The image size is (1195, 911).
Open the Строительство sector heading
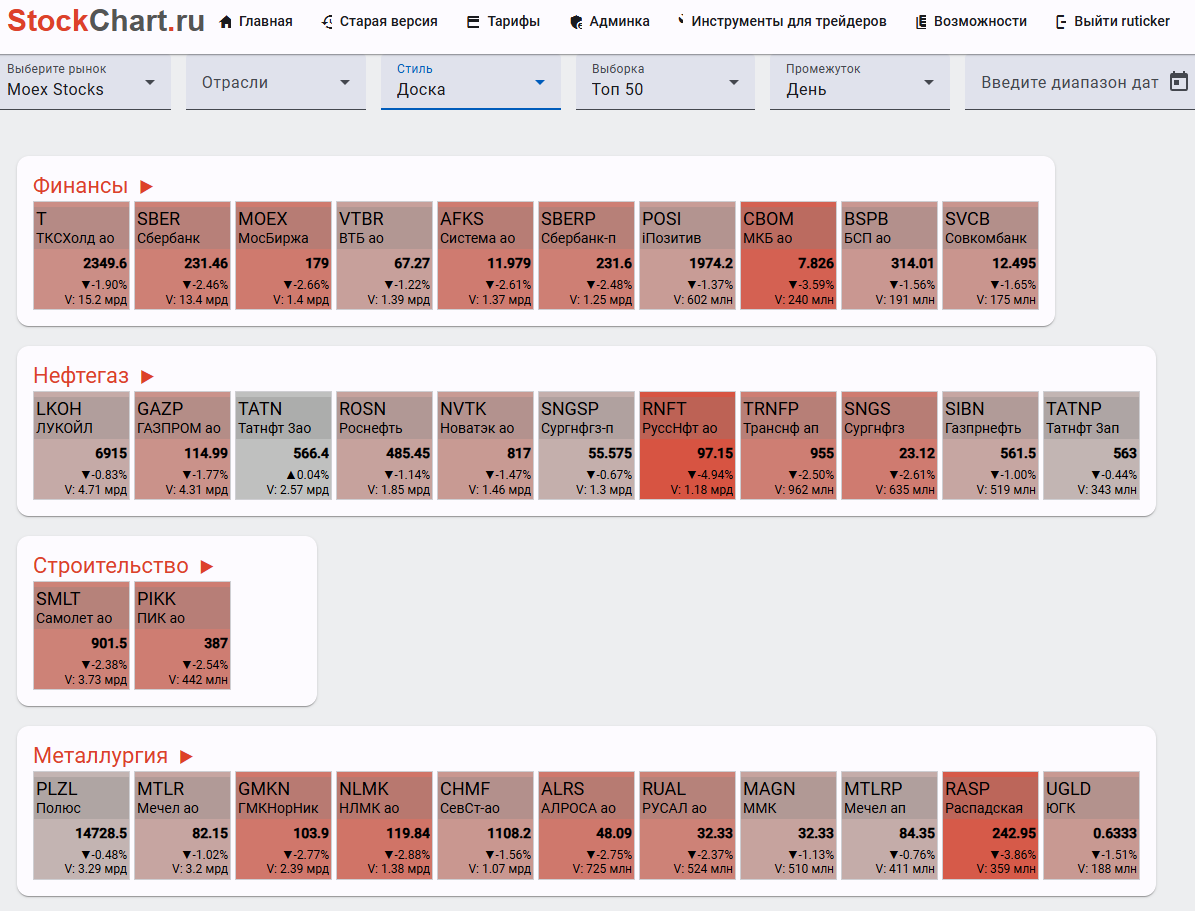(111, 566)
